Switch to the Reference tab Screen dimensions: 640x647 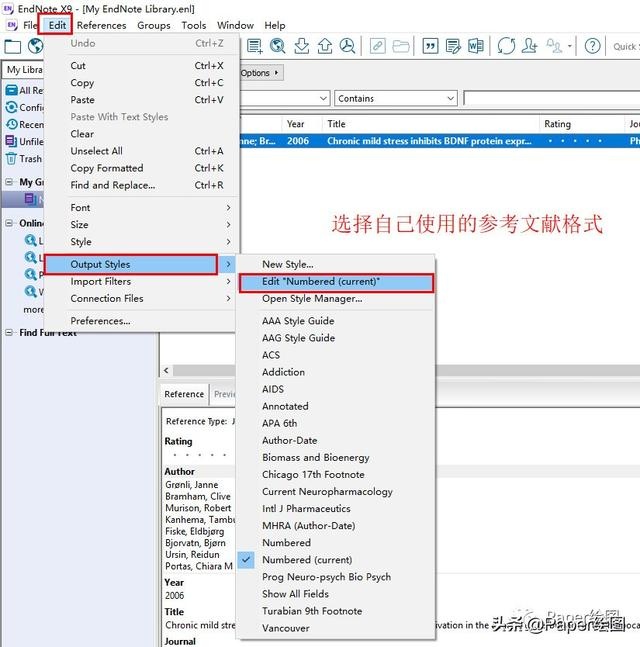point(184,394)
